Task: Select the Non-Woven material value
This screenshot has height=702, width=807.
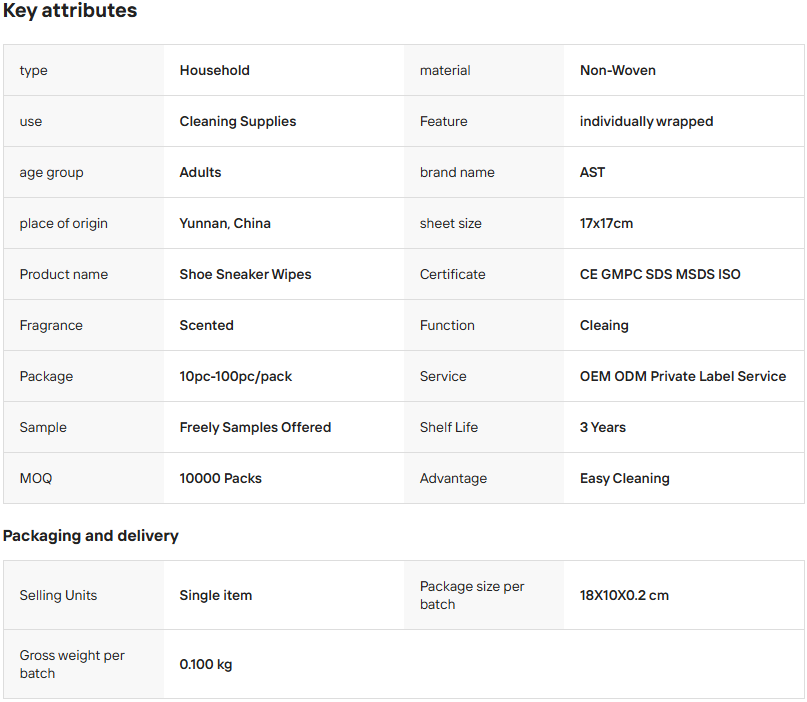Action: [618, 70]
